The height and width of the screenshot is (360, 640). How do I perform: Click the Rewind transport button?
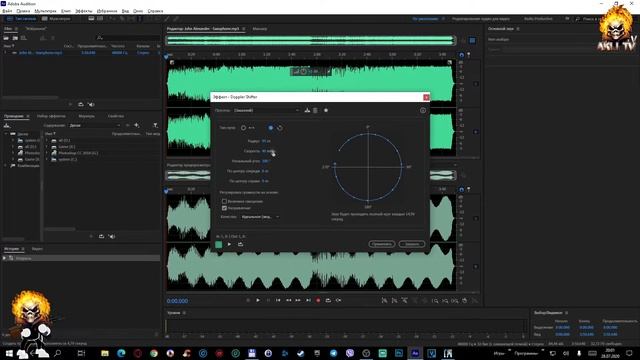(x=288, y=300)
